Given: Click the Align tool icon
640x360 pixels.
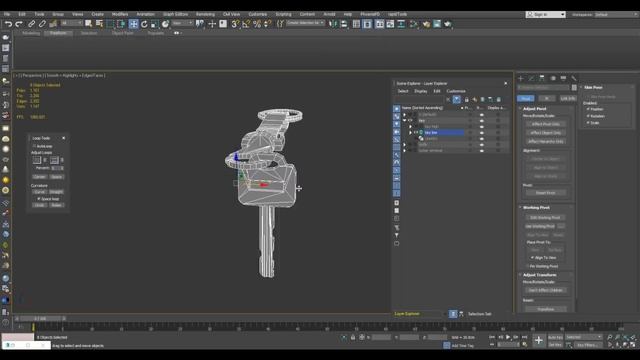Looking at the screenshot, I should pos(344,24).
